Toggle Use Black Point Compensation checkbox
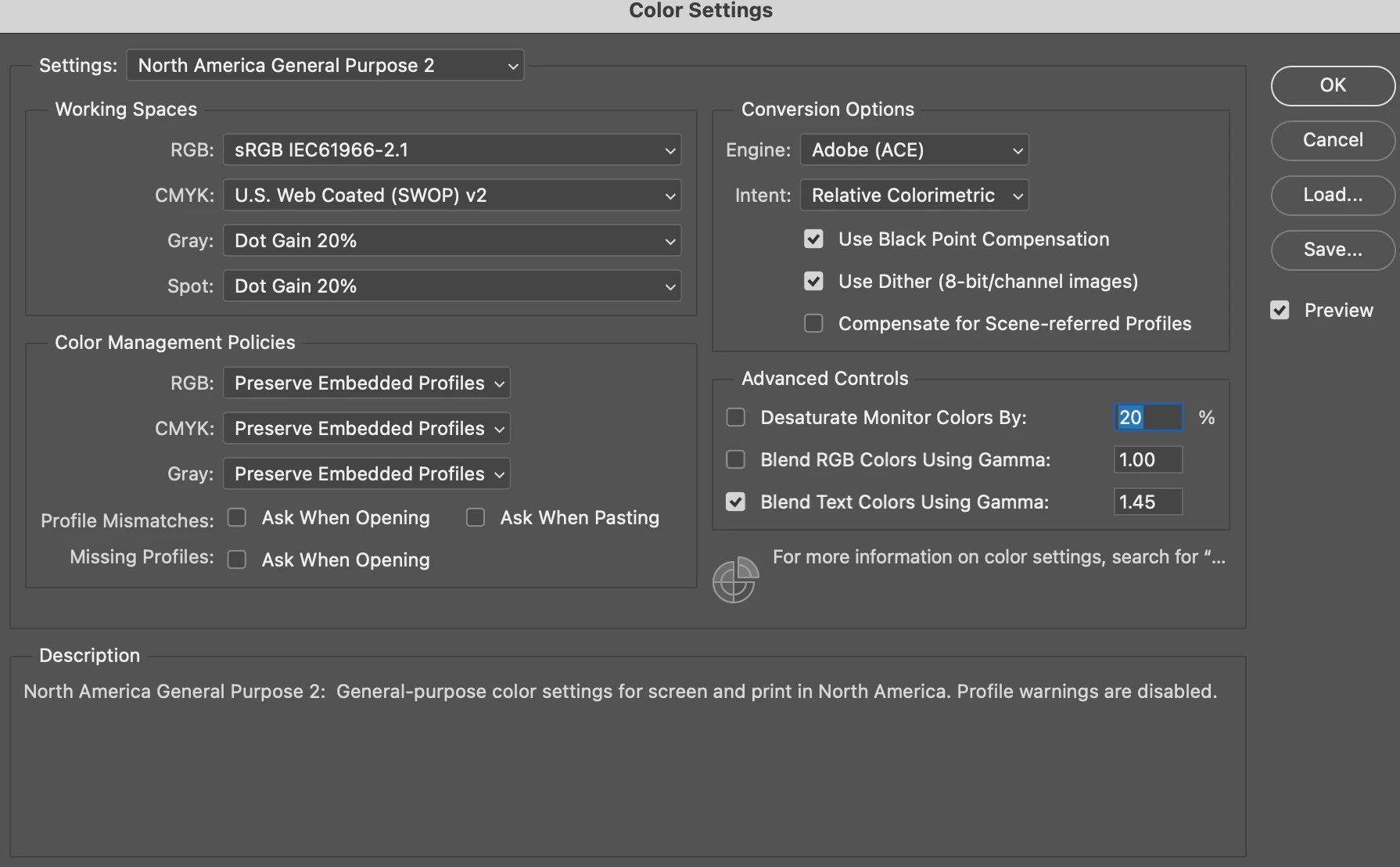1400x867 pixels. coord(813,239)
